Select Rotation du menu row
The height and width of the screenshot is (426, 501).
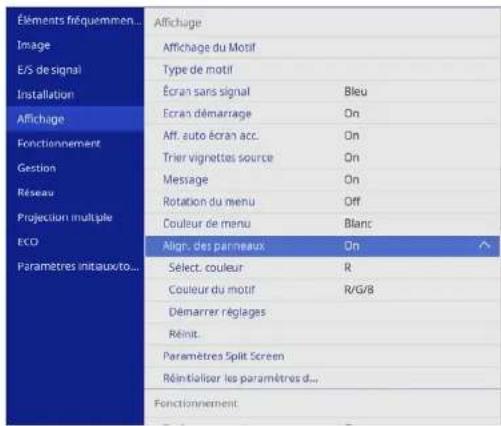click(x=322, y=201)
